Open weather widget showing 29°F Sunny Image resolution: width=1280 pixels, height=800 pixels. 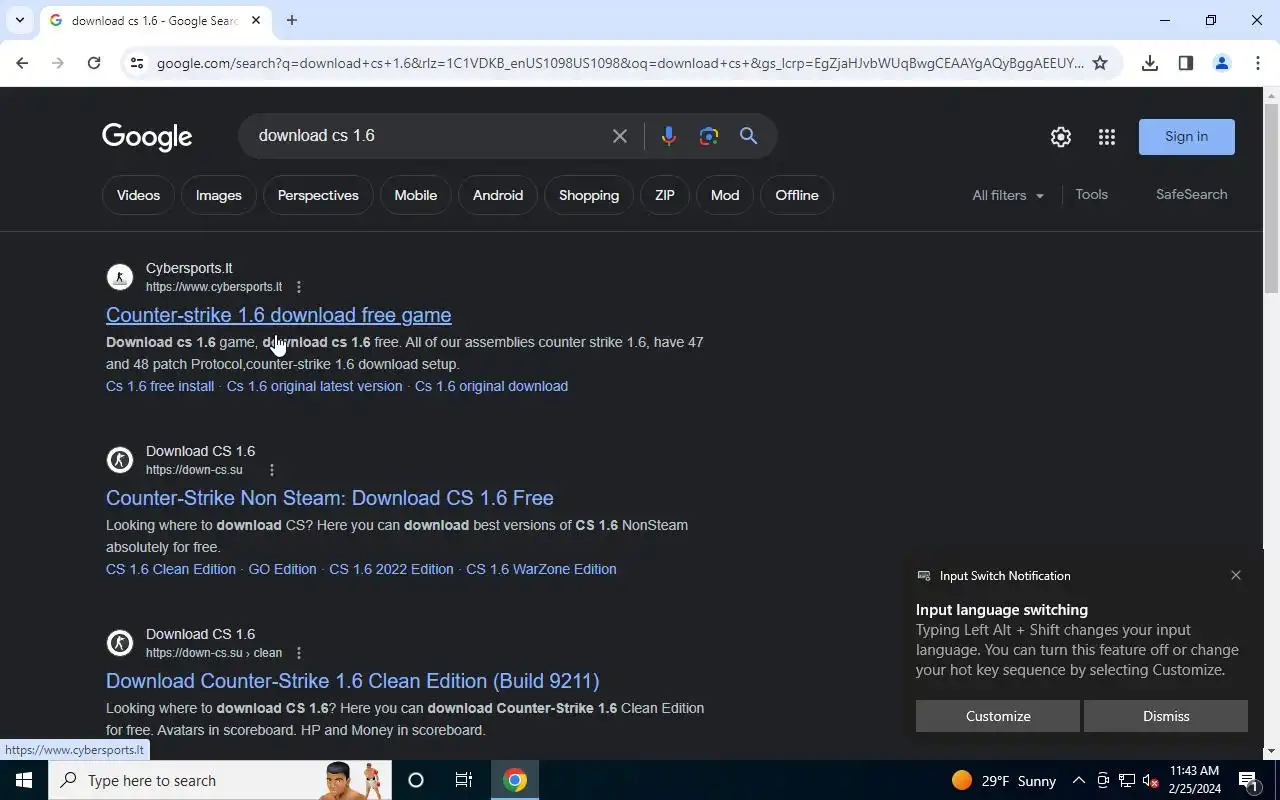click(x=1004, y=780)
